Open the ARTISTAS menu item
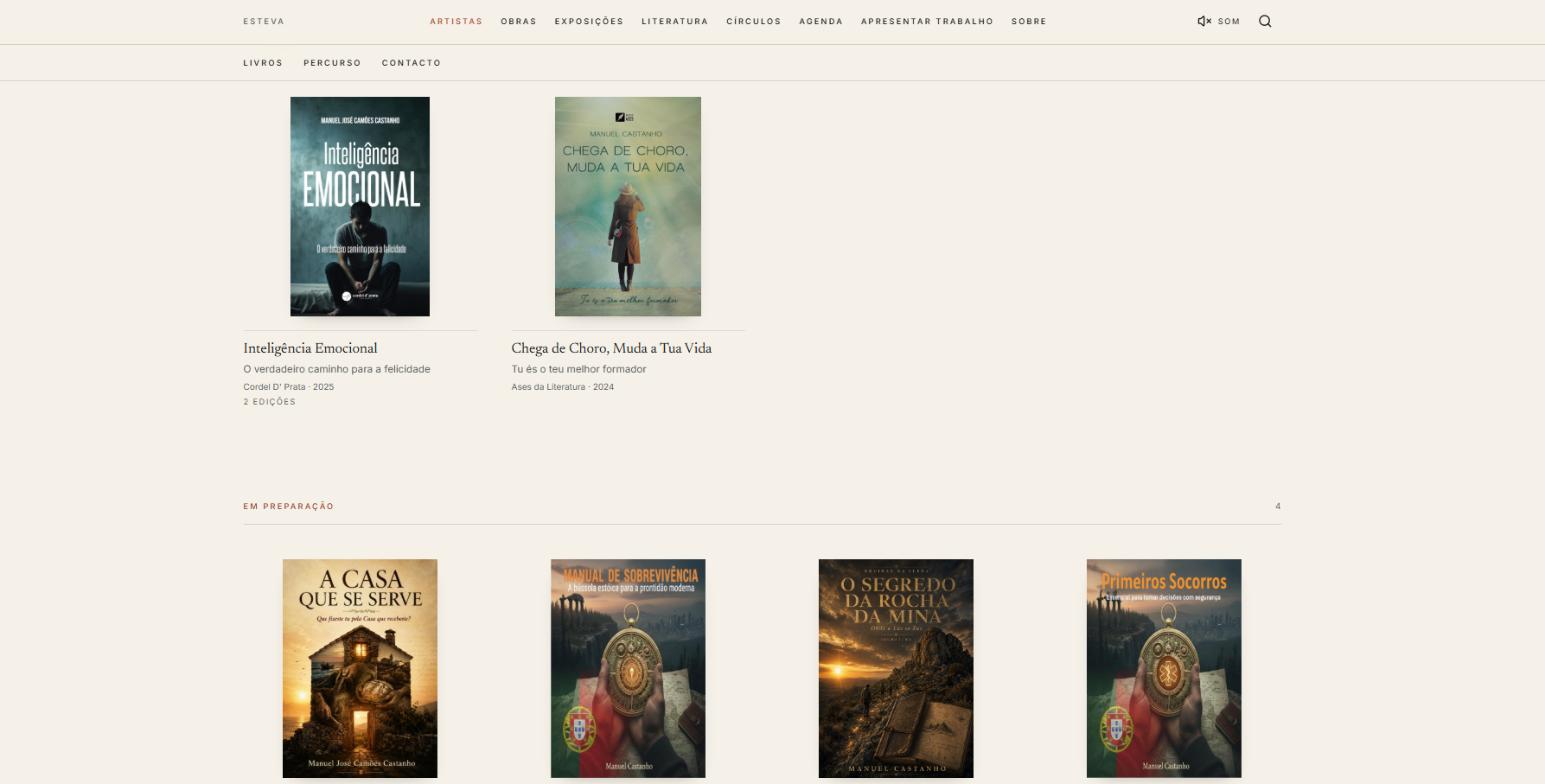 coord(456,22)
